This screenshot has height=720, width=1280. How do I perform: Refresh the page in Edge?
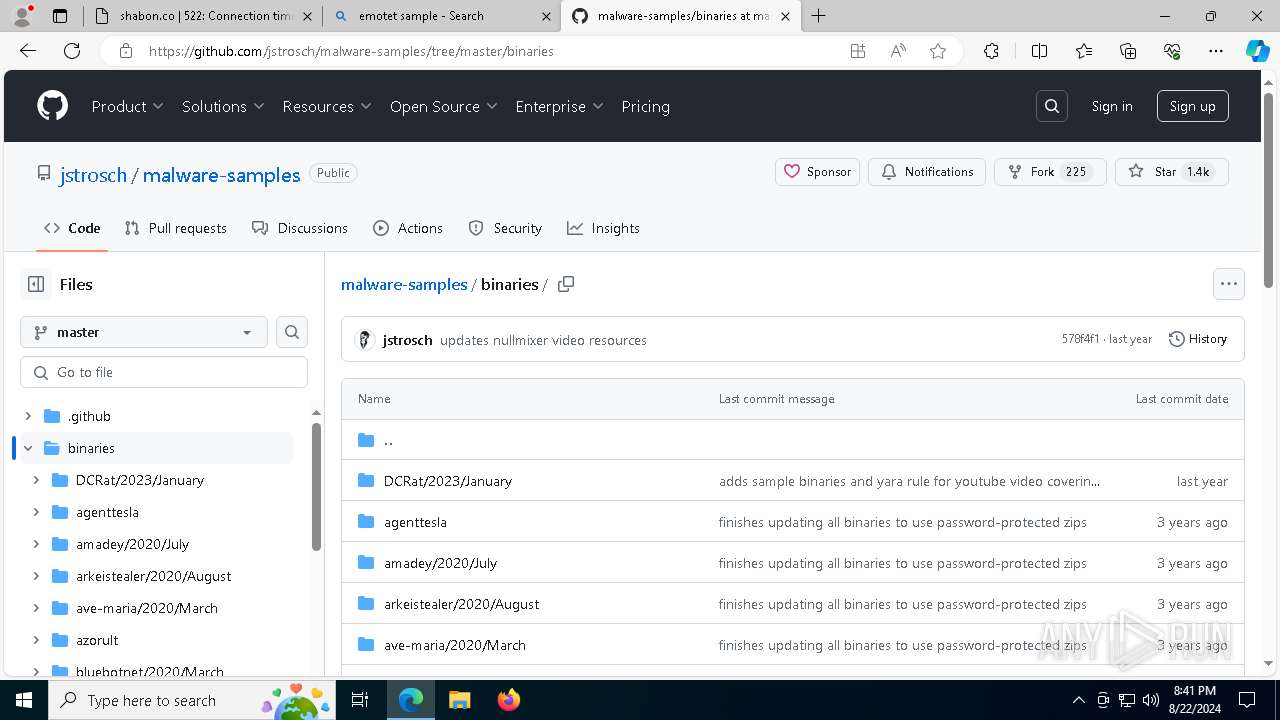coord(72,51)
